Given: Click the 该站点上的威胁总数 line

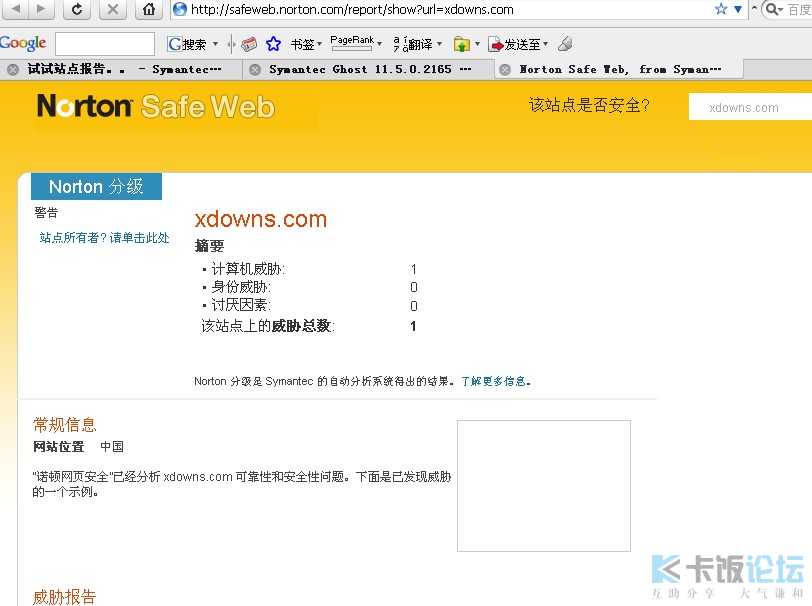Looking at the screenshot, I should point(309,326).
